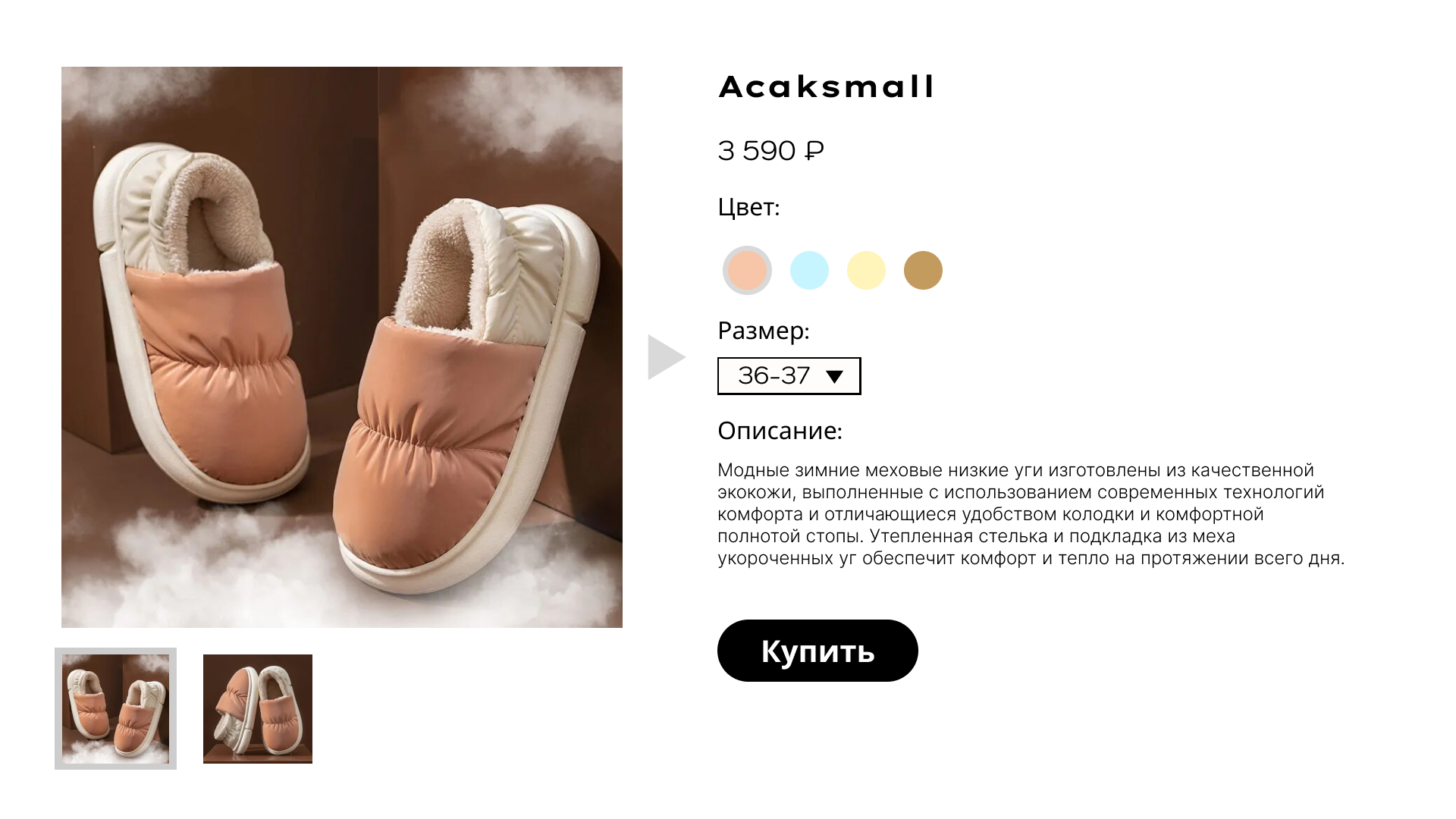Image resolution: width=1456 pixels, height=819 pixels.
Task: Select the first slippers thumbnail
Action: [x=115, y=708]
